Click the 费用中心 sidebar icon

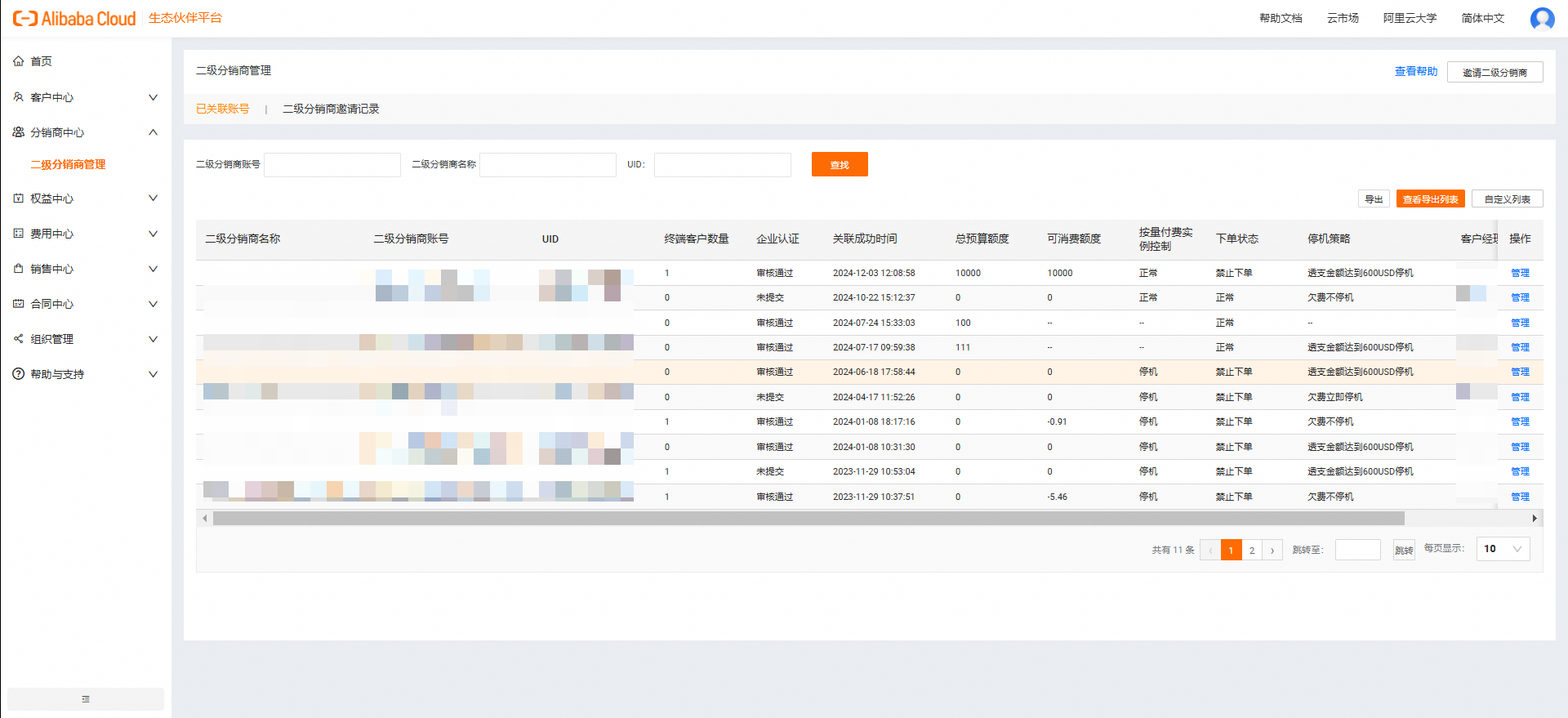[x=18, y=234]
